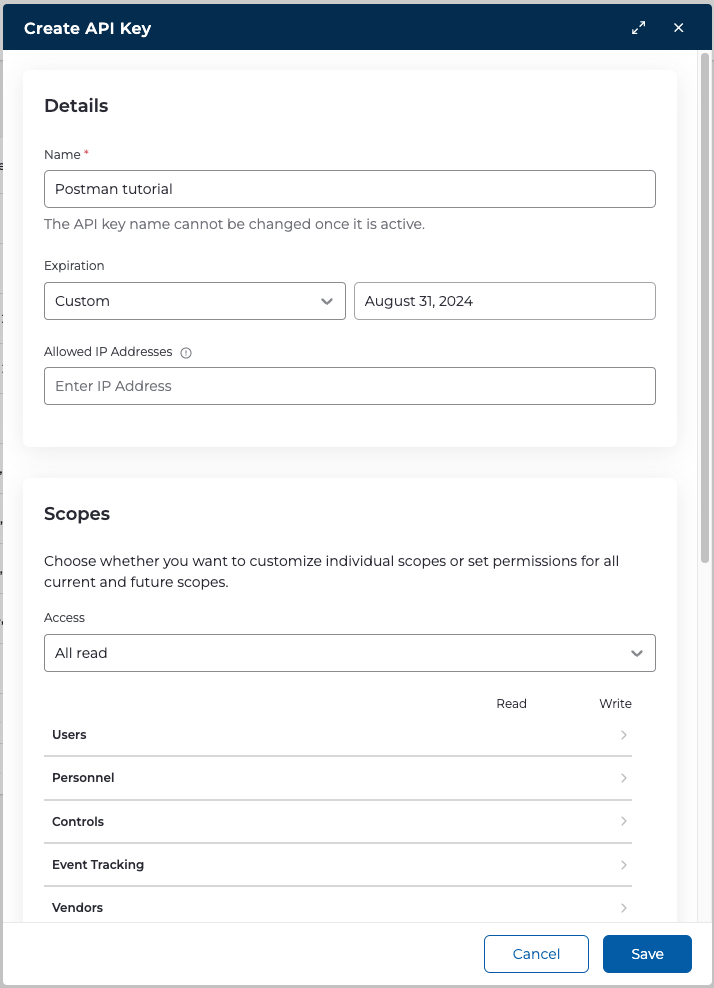
Task: Open the info tooltip beside Allowed IP Addresses
Action: pyautogui.click(x=186, y=352)
